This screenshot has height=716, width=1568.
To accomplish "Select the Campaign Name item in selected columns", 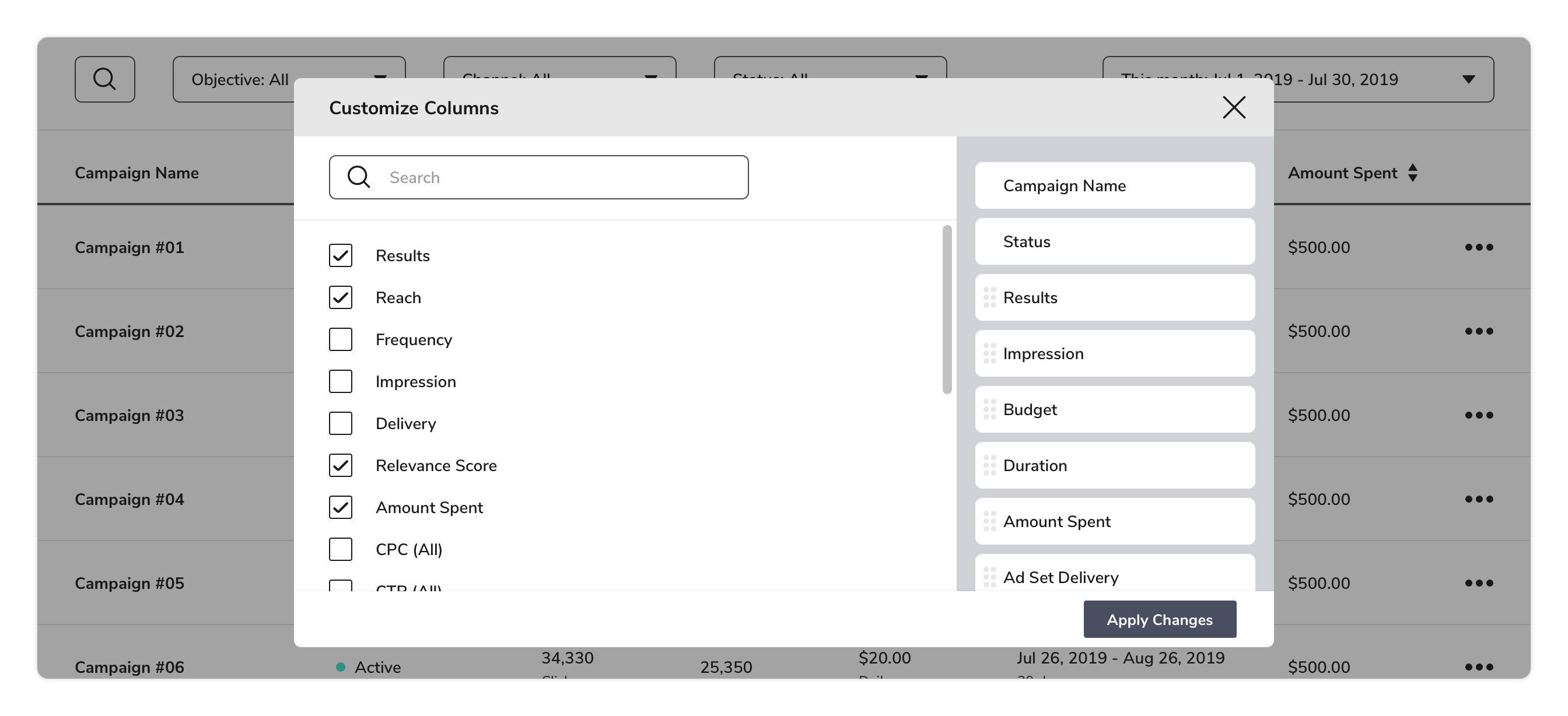I will [1115, 185].
